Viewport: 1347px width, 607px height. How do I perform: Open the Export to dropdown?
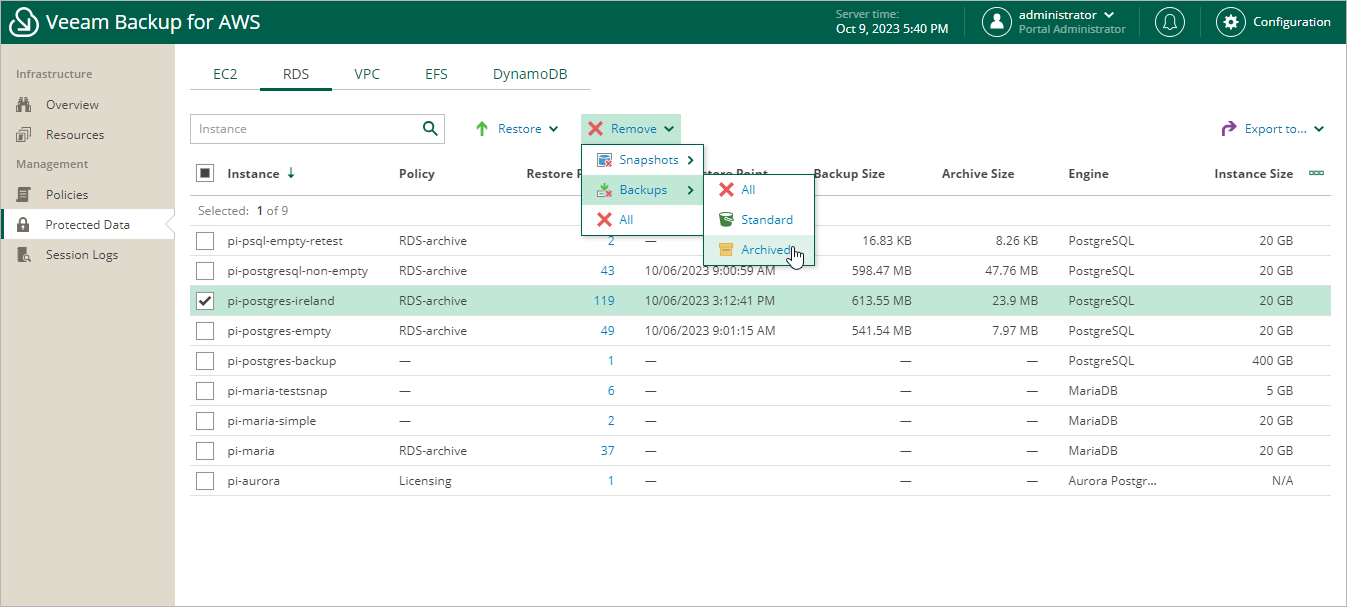pyautogui.click(x=1272, y=129)
